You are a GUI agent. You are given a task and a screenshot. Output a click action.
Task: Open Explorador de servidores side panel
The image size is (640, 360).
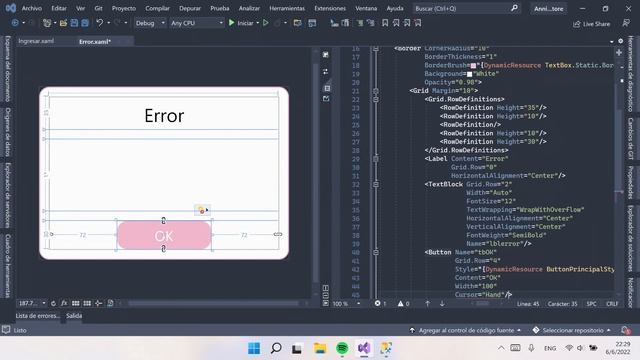pyautogui.click(x=7, y=195)
